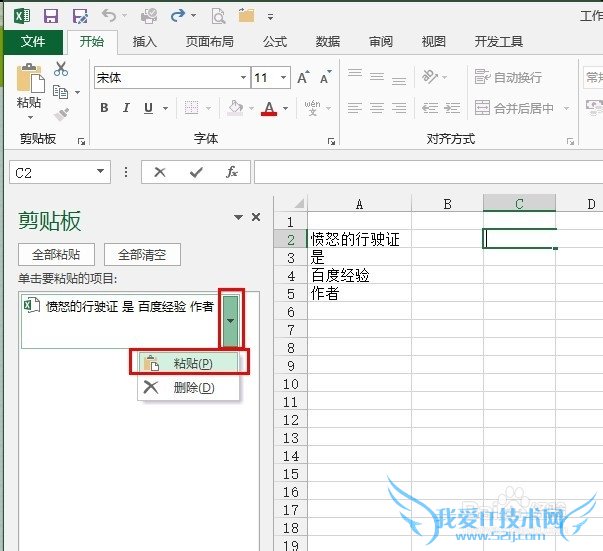Switch to the 视图 tab
Viewport: 603px width, 551px height.
click(x=433, y=42)
